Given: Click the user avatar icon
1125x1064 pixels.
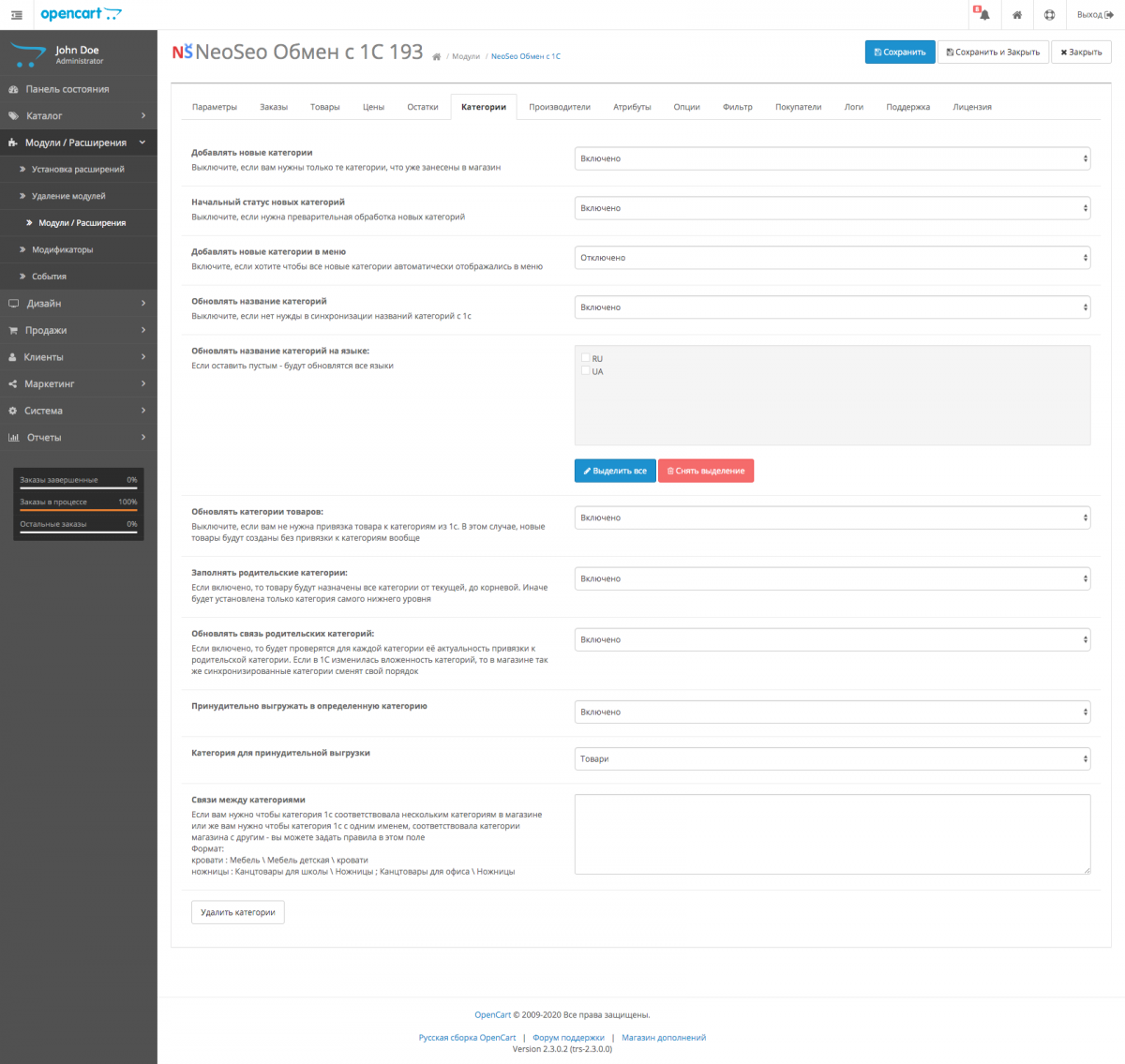Looking at the screenshot, I should coord(26,55).
